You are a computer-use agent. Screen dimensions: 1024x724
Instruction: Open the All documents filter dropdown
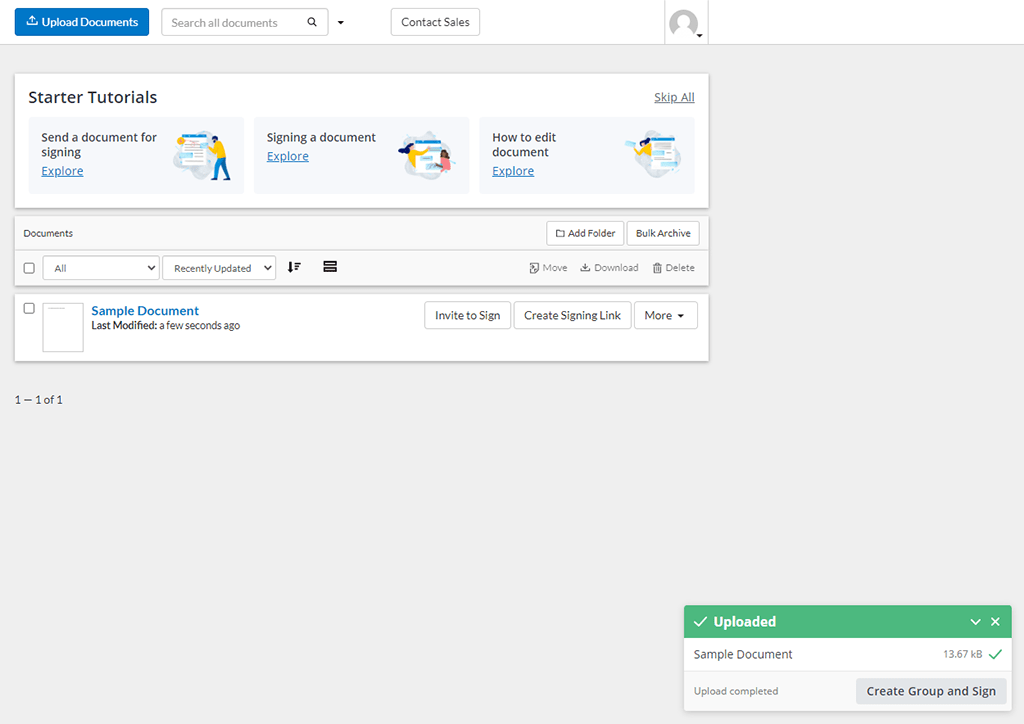coord(101,268)
